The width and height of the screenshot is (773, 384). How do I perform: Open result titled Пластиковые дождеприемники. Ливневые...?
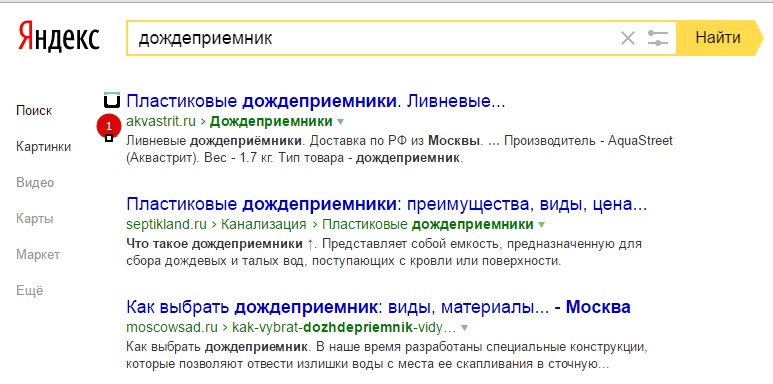click(316, 102)
